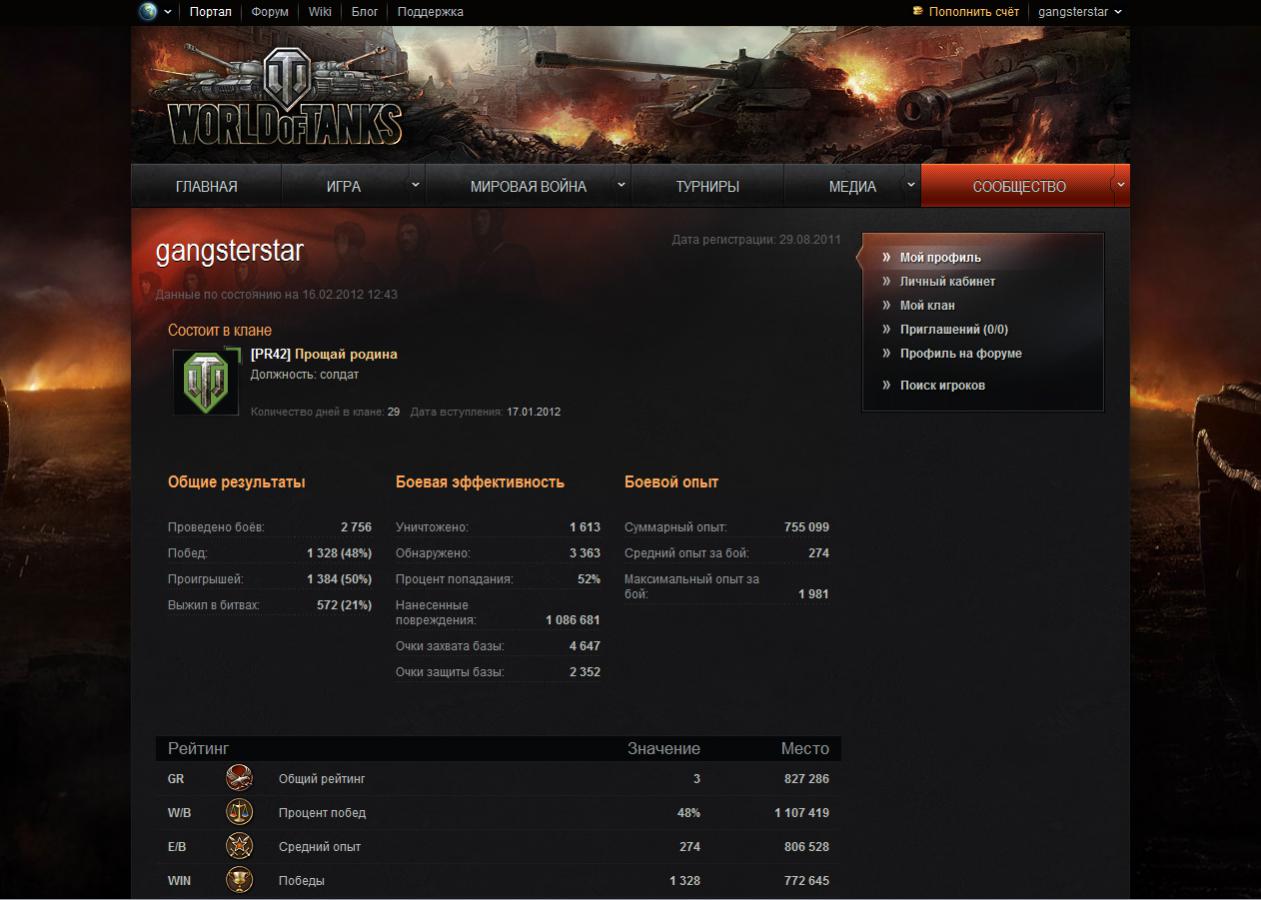Open Личный кабинет in the sidebar
Image resolution: width=1261 pixels, height=900 pixels.
pos(947,281)
